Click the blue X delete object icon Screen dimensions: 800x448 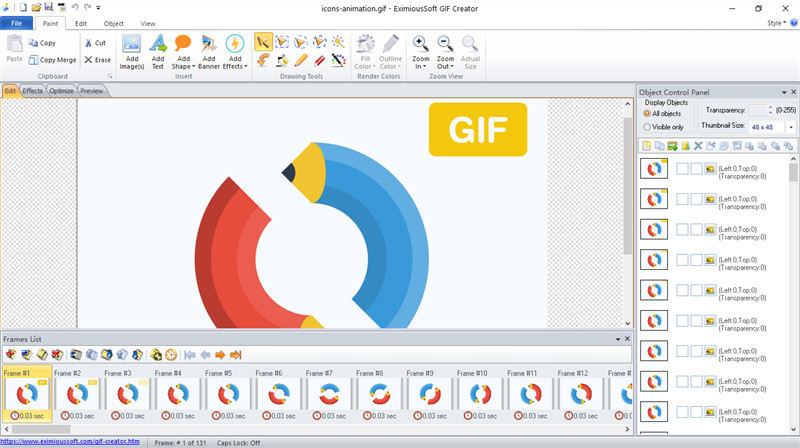[x=698, y=146]
